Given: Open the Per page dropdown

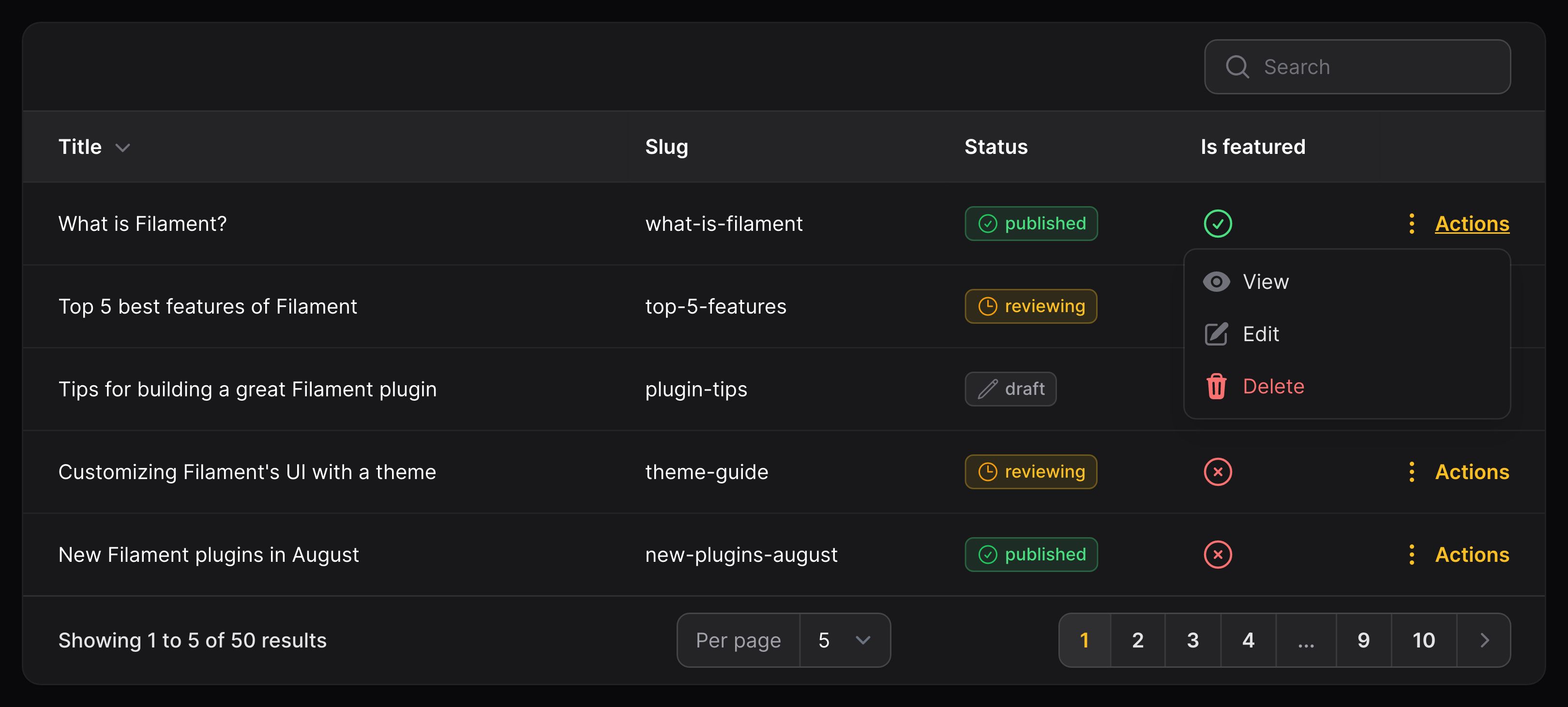Looking at the screenshot, I should pos(844,640).
